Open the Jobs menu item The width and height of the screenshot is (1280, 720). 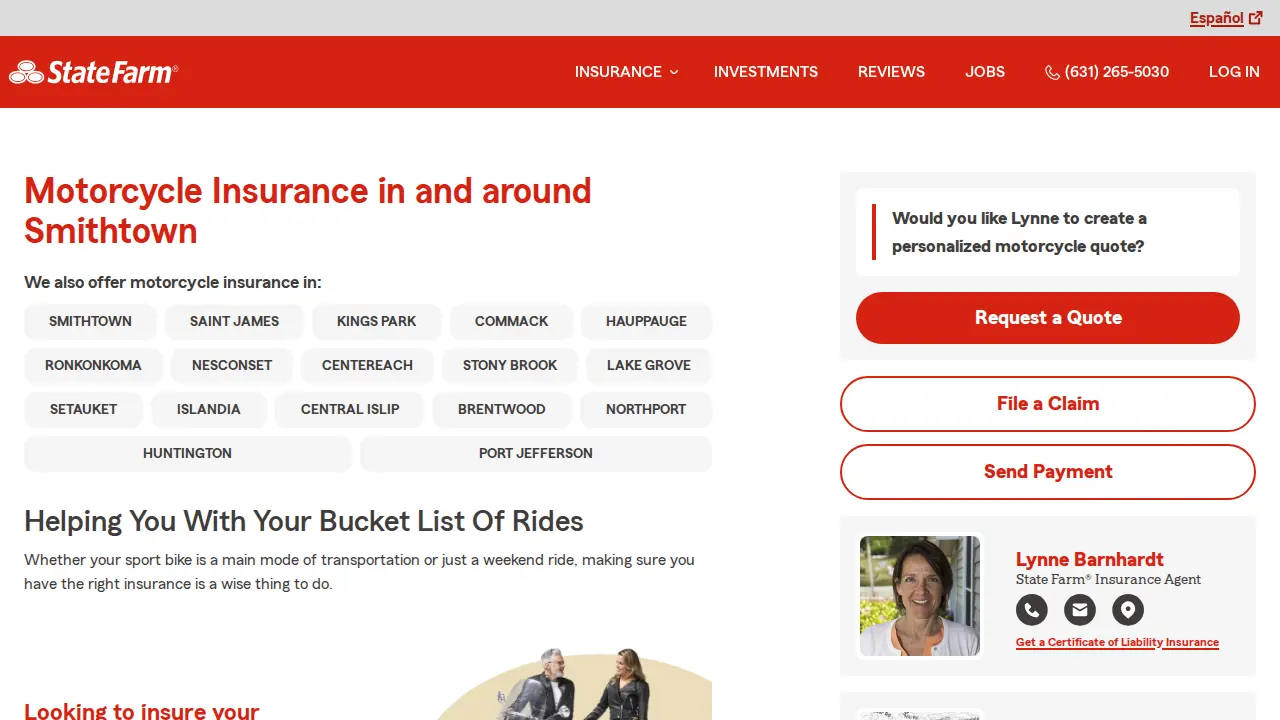(x=985, y=72)
